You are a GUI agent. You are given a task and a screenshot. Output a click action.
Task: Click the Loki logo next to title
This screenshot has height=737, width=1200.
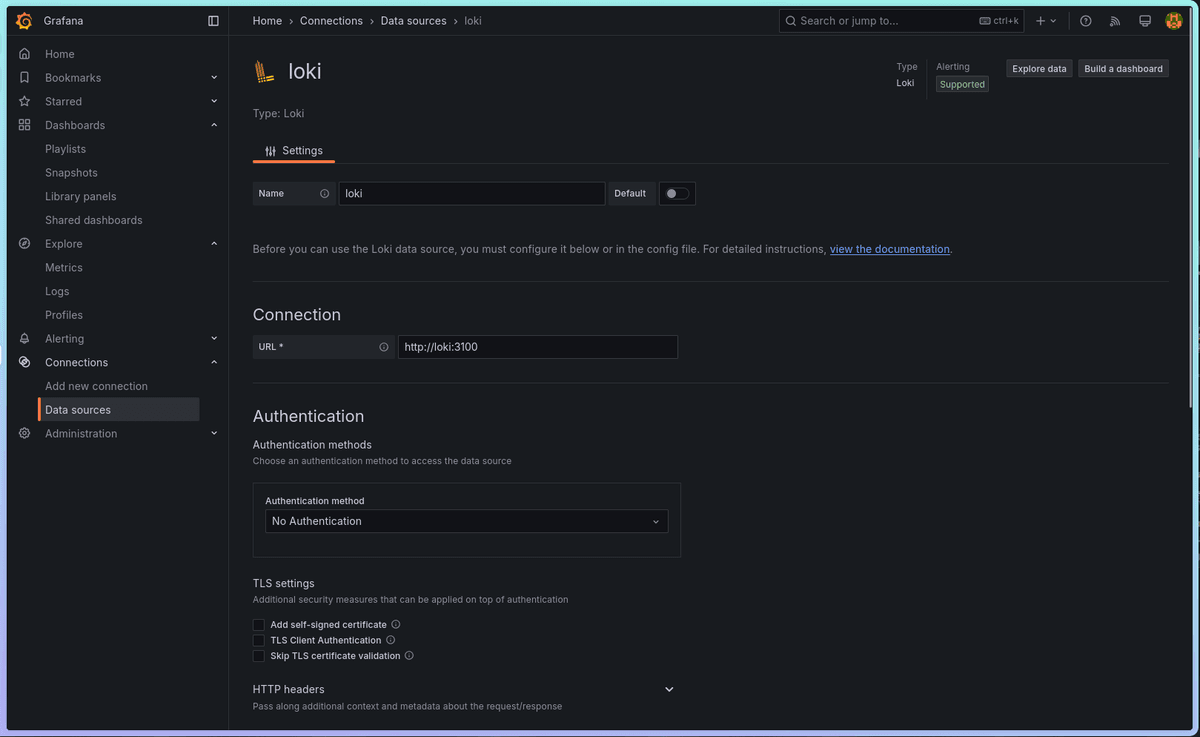pyautogui.click(x=265, y=71)
